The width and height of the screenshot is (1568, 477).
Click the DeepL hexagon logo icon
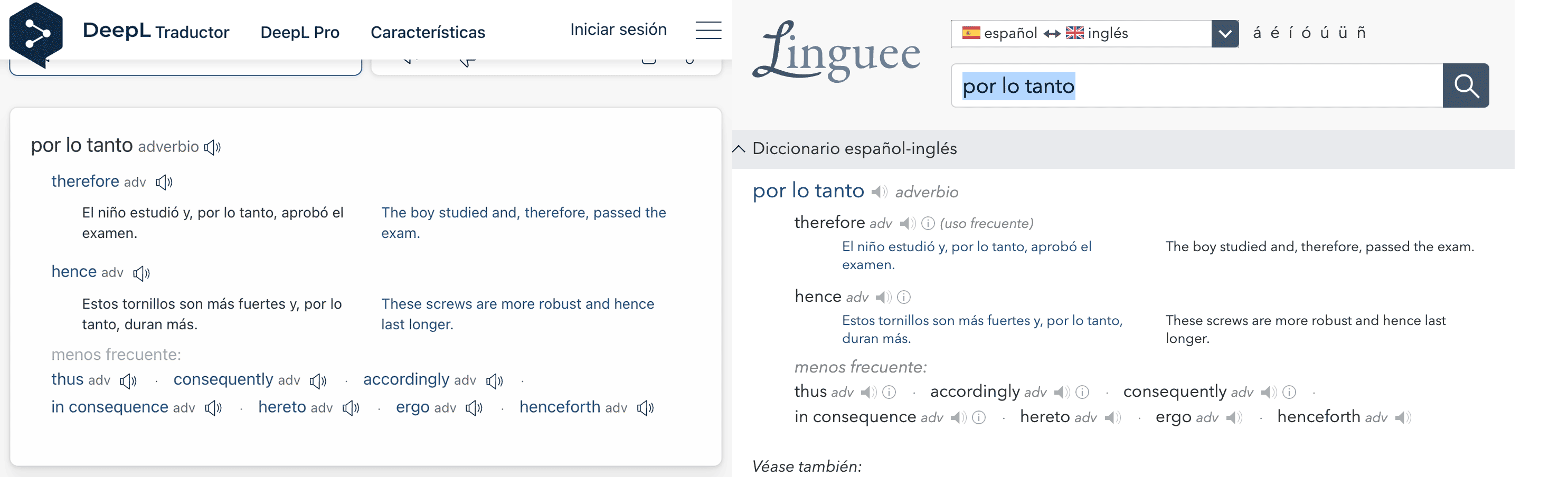pyautogui.click(x=36, y=33)
